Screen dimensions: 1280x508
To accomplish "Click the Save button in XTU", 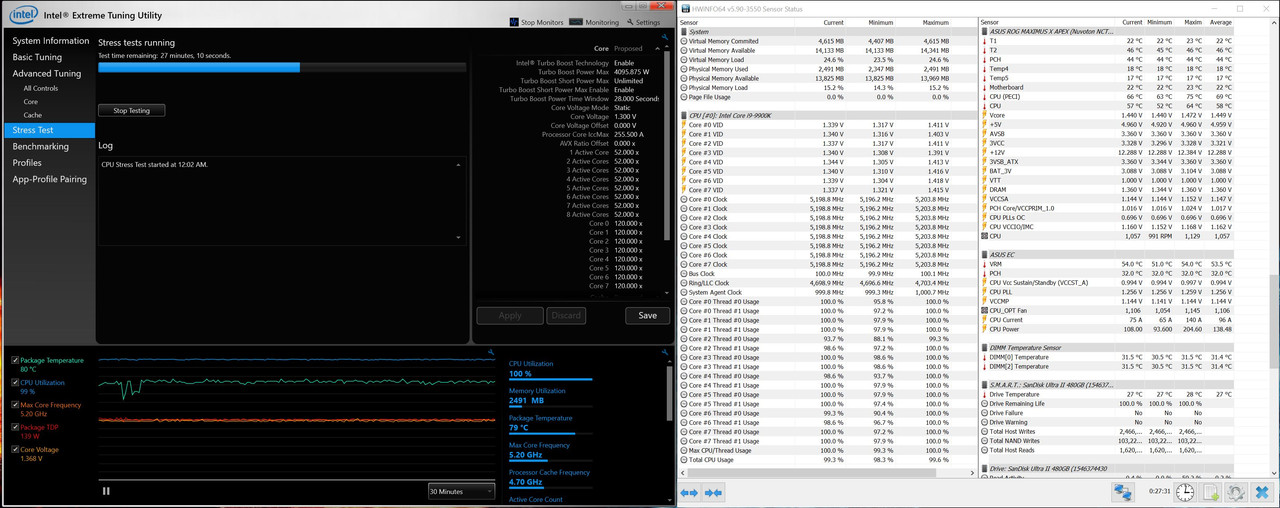I will pos(648,315).
